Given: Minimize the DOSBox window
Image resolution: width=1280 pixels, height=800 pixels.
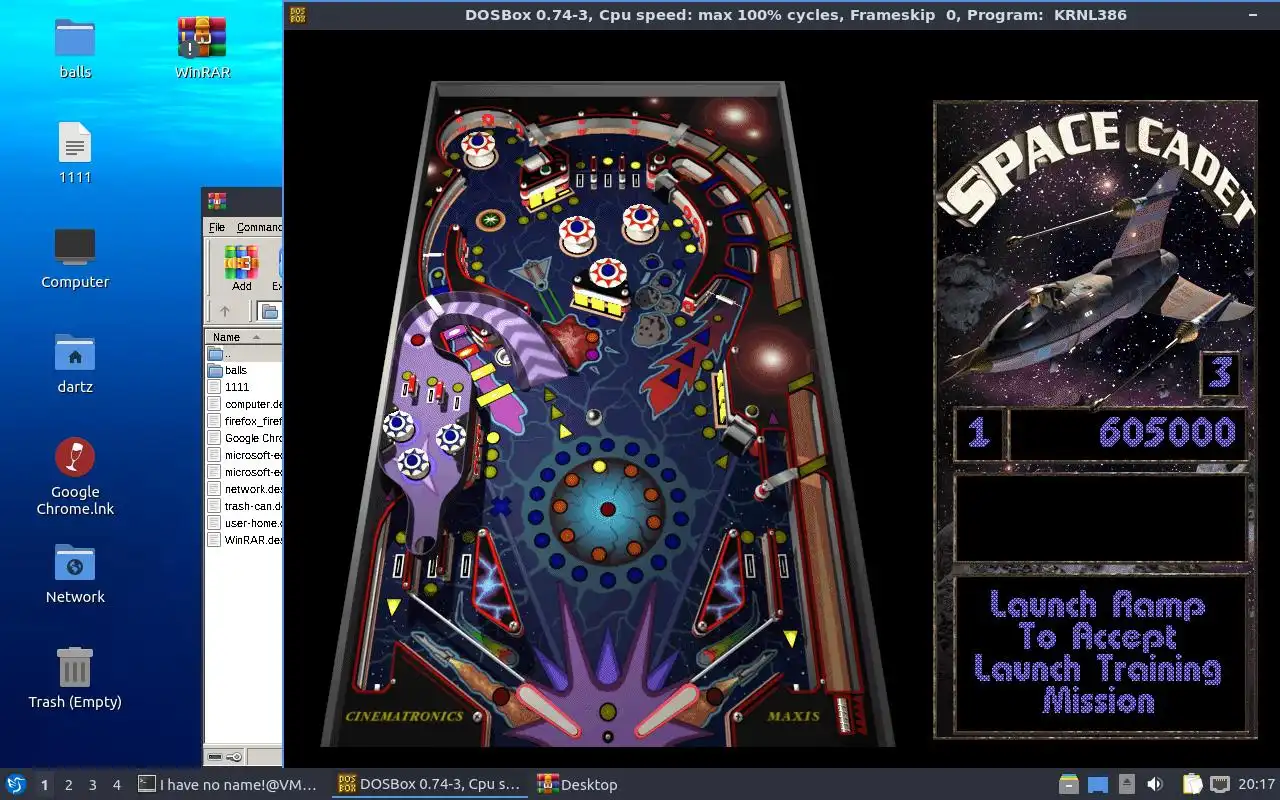Looking at the screenshot, I should click(x=1254, y=15).
